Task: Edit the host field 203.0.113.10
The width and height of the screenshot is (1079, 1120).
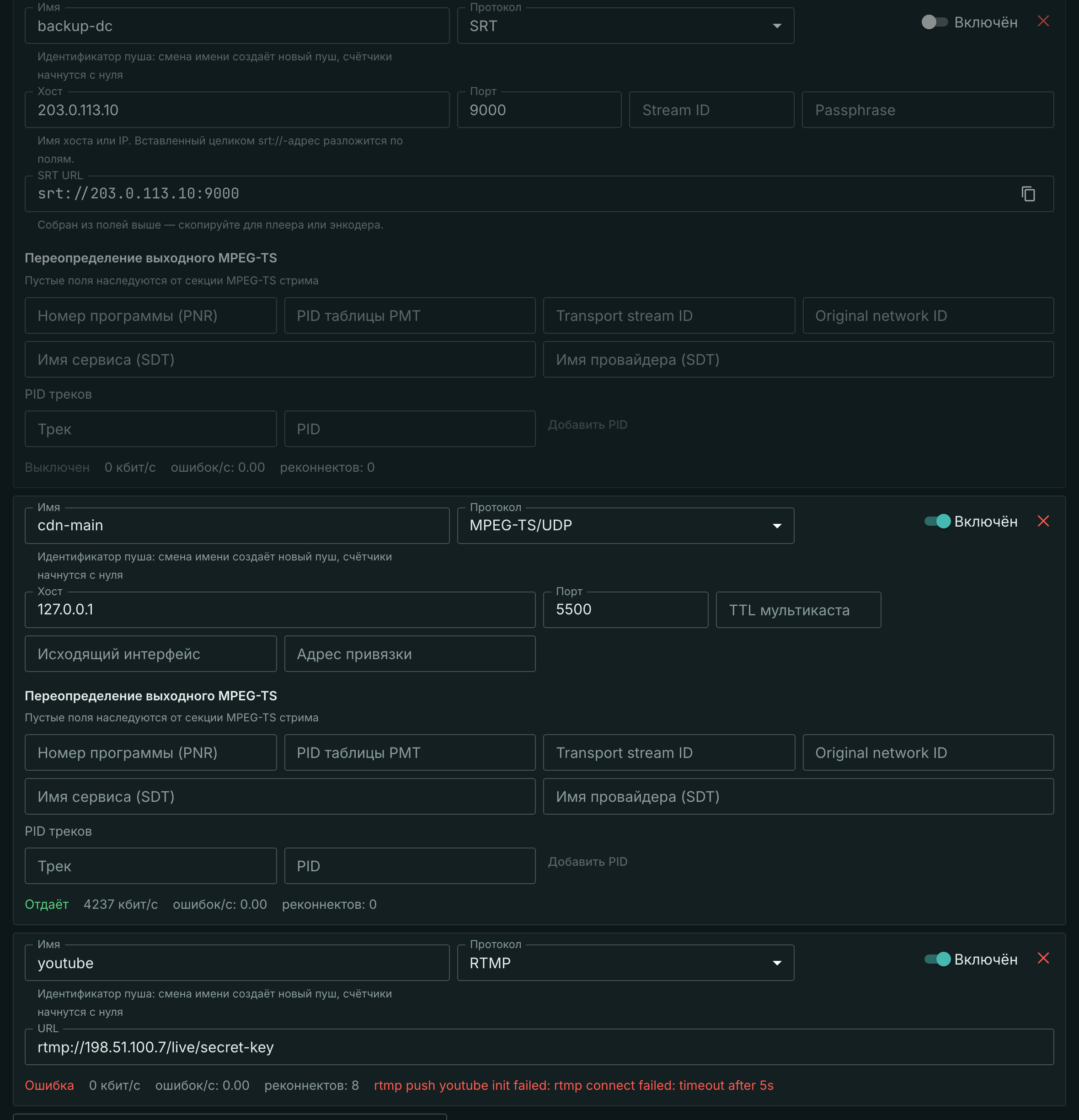Action: point(237,110)
